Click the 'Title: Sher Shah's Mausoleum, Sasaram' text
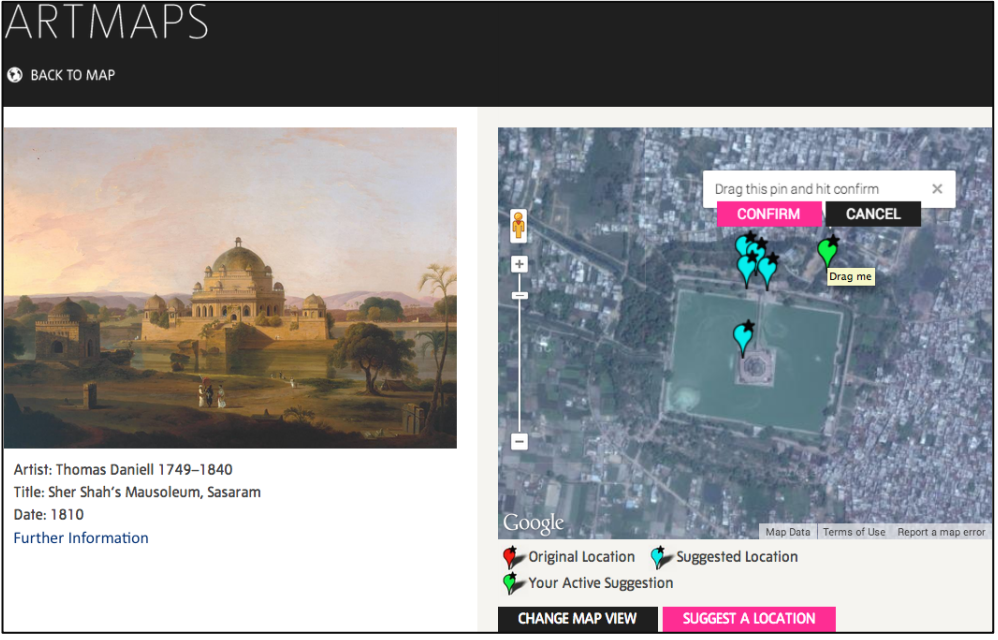Screen dimensions: 998x640 137,492
